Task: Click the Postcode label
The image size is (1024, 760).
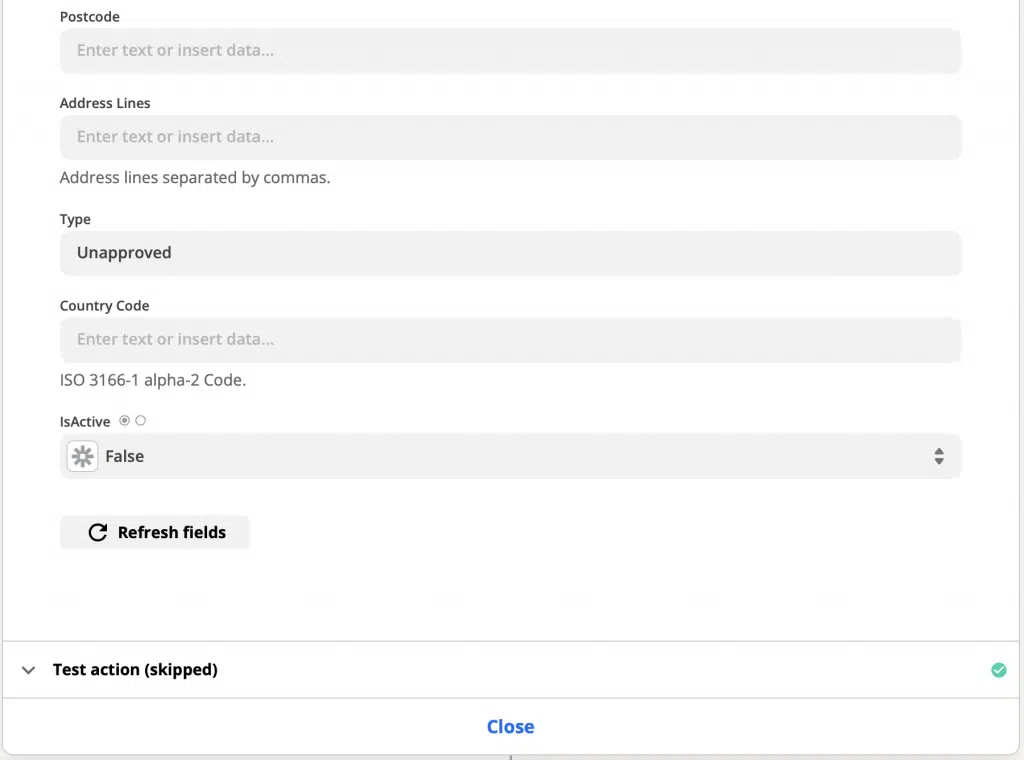Action: click(89, 17)
